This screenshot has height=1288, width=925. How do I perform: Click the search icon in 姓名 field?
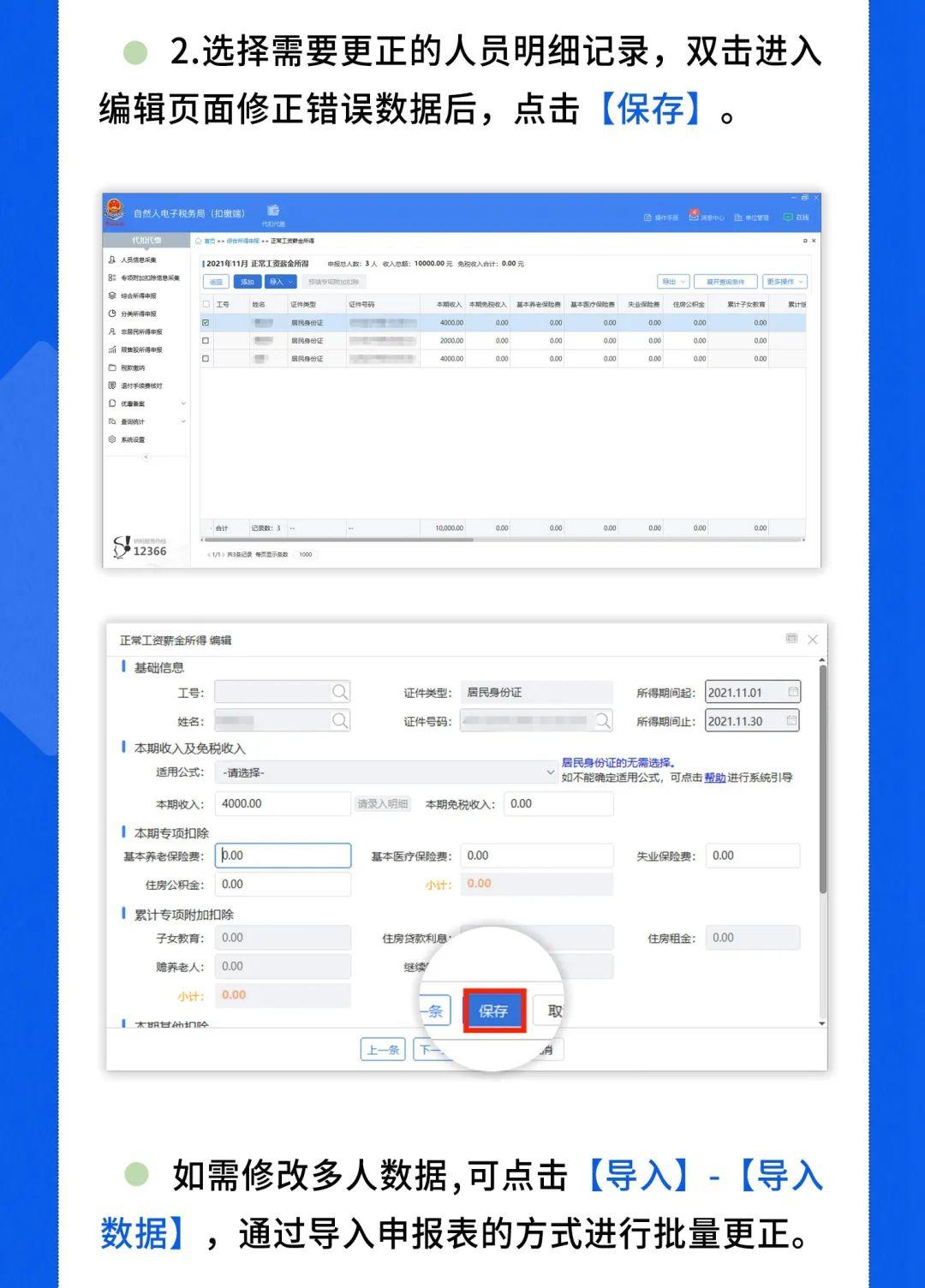click(340, 721)
